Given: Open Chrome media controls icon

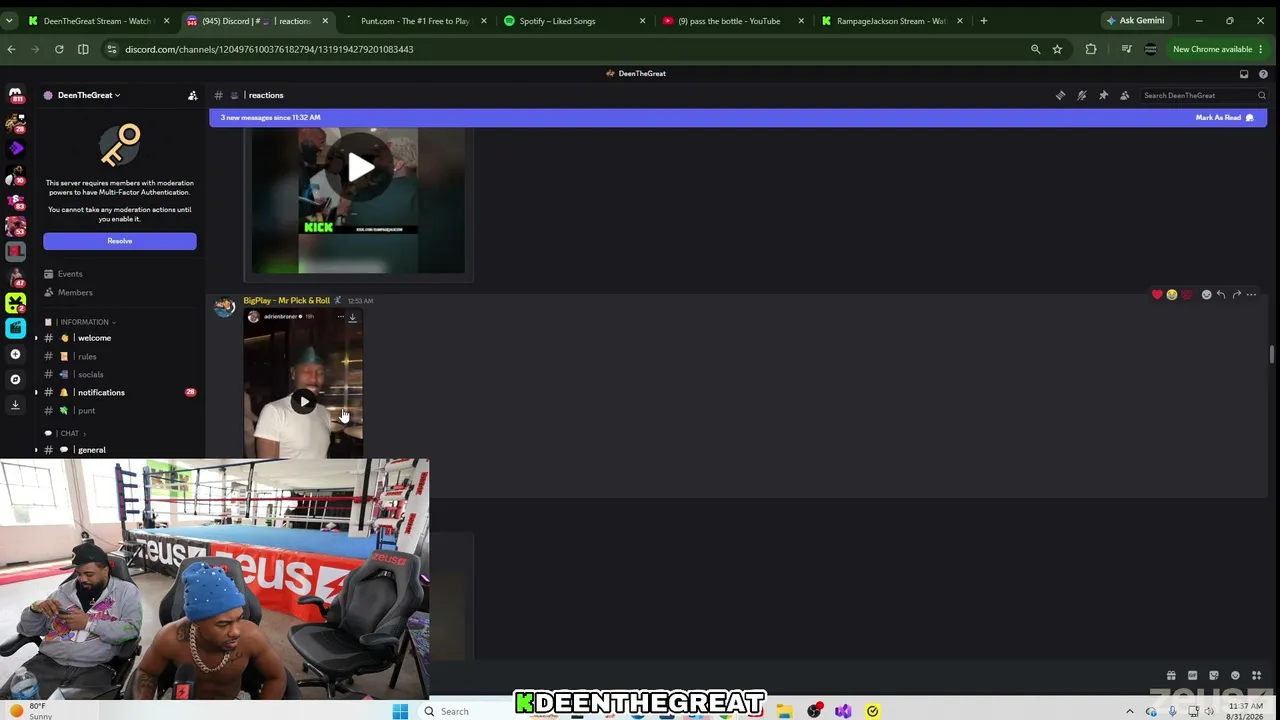Looking at the screenshot, I should (1126, 49).
